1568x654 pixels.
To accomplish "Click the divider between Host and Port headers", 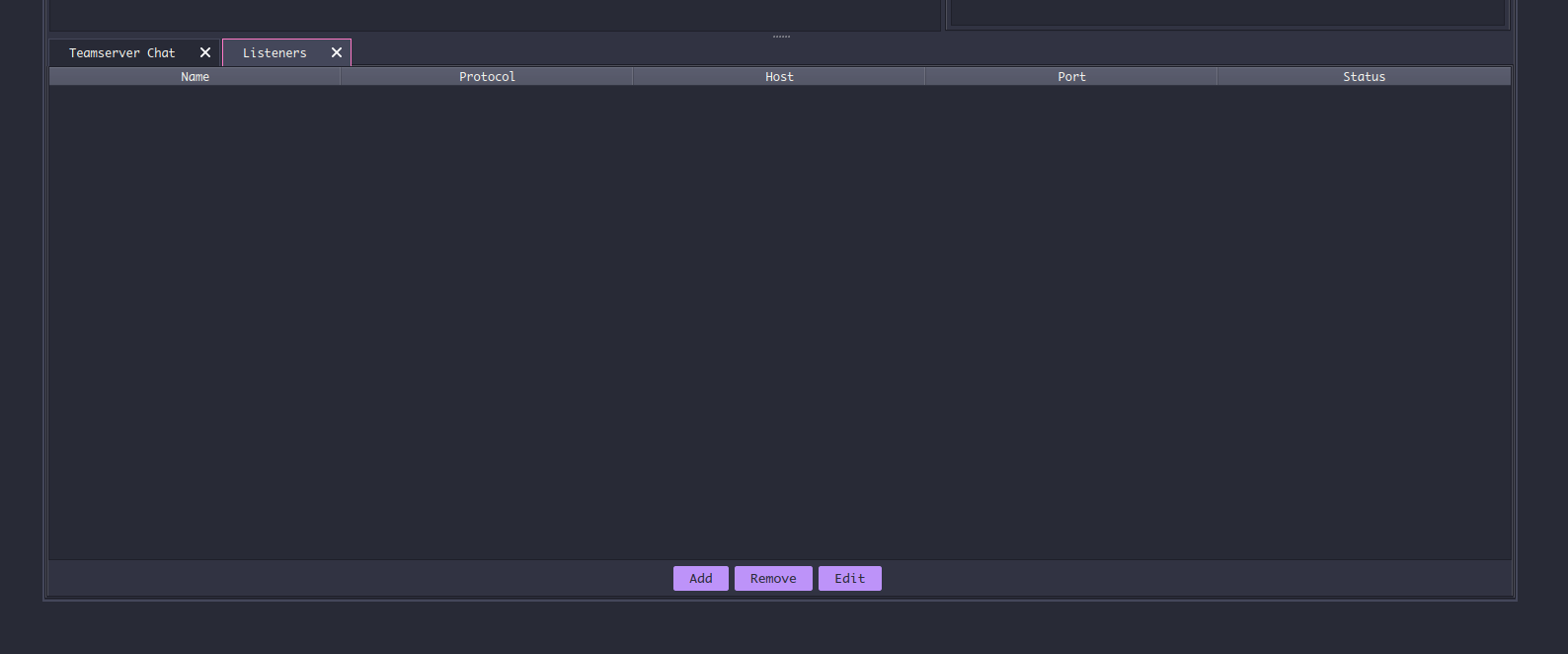I will (925, 77).
